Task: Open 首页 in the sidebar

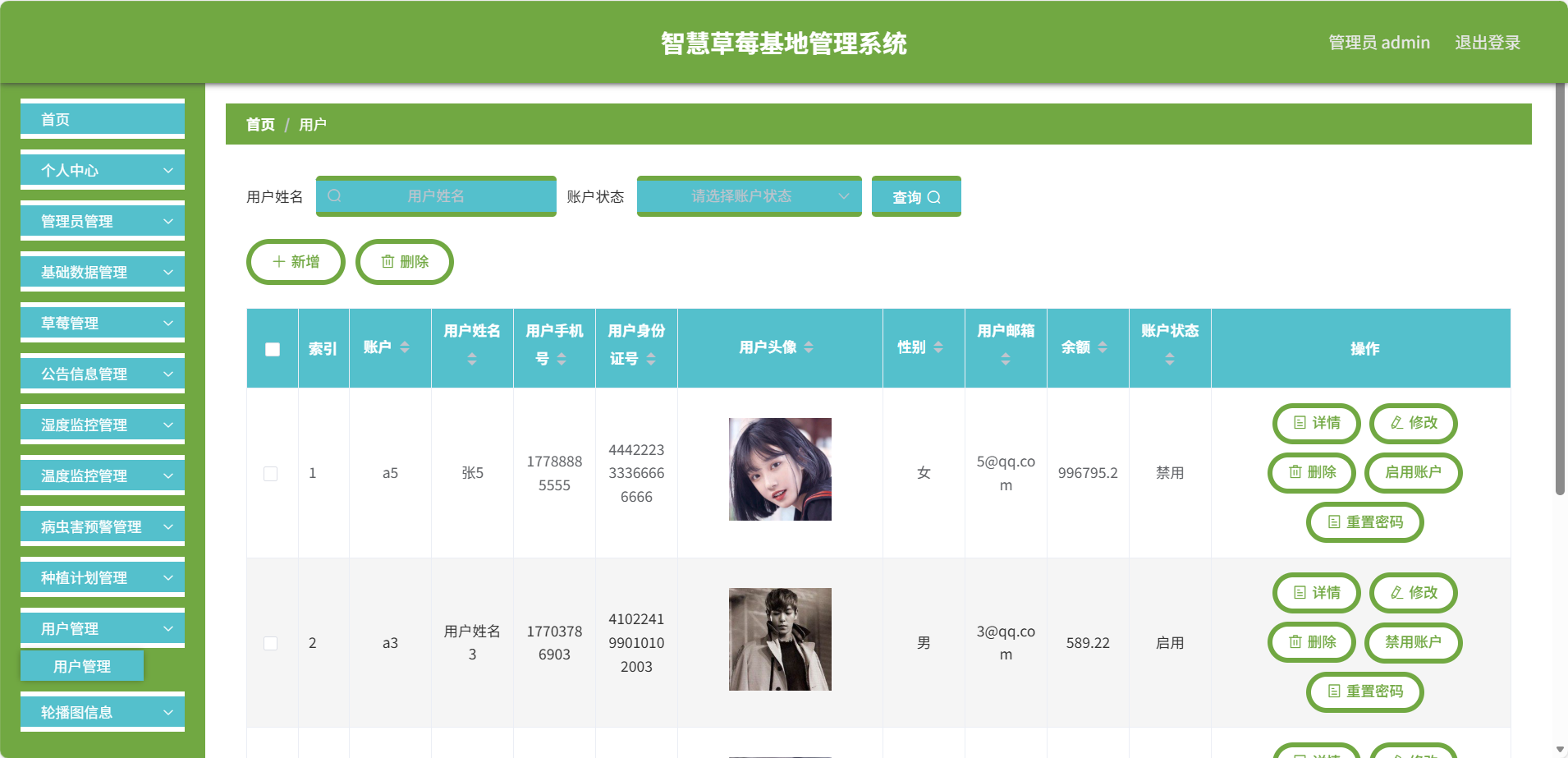Action: point(103,119)
